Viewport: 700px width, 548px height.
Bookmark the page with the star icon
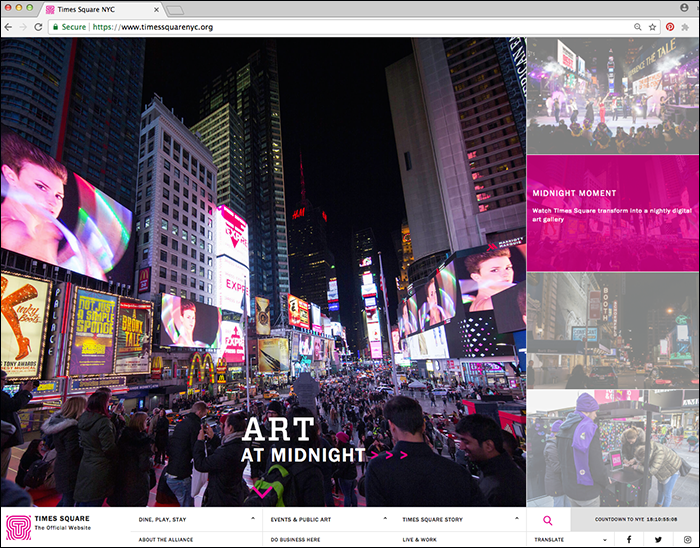tap(652, 27)
